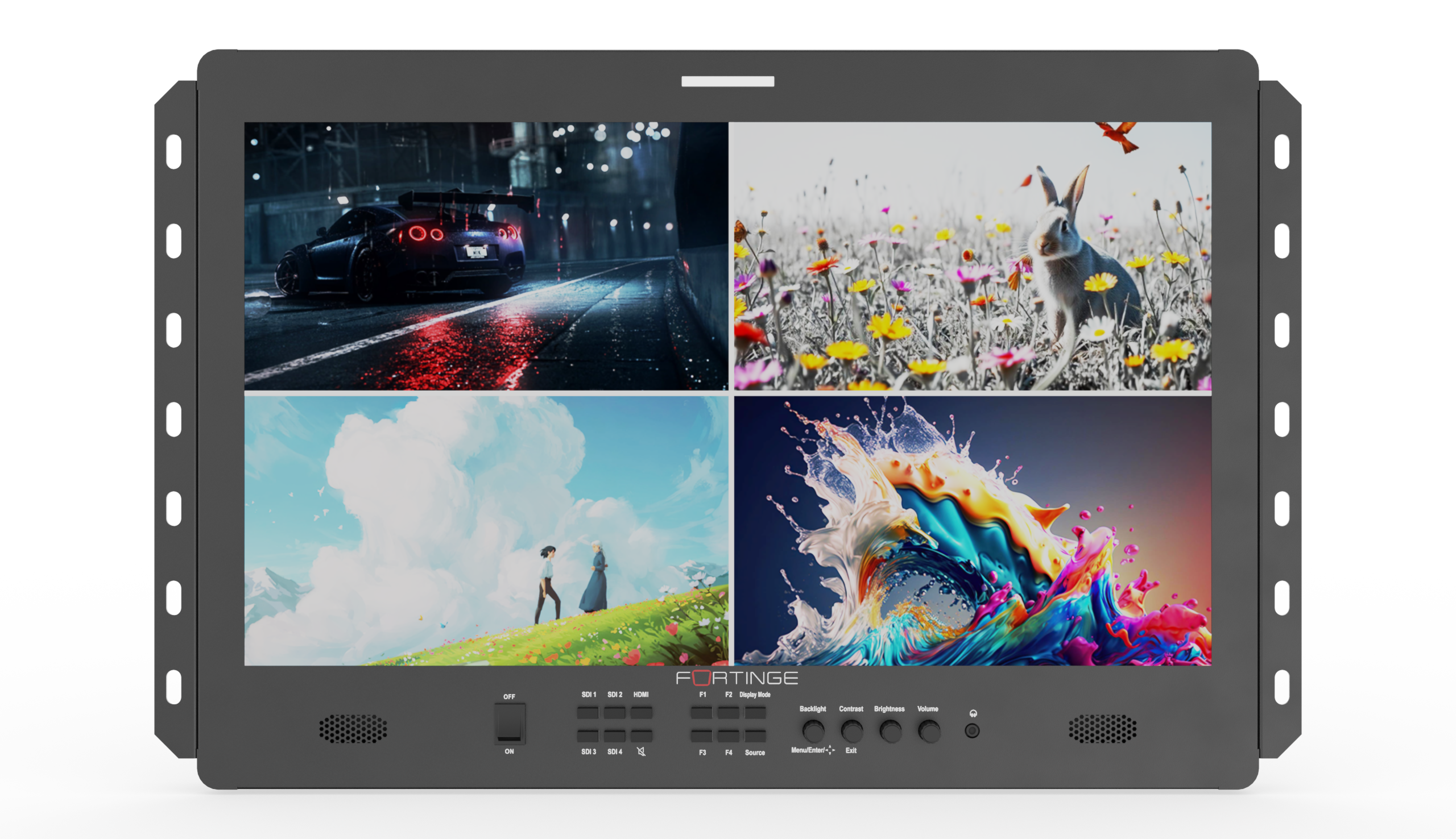Select the HDMI input button
This screenshot has height=839, width=1456.
(x=641, y=713)
